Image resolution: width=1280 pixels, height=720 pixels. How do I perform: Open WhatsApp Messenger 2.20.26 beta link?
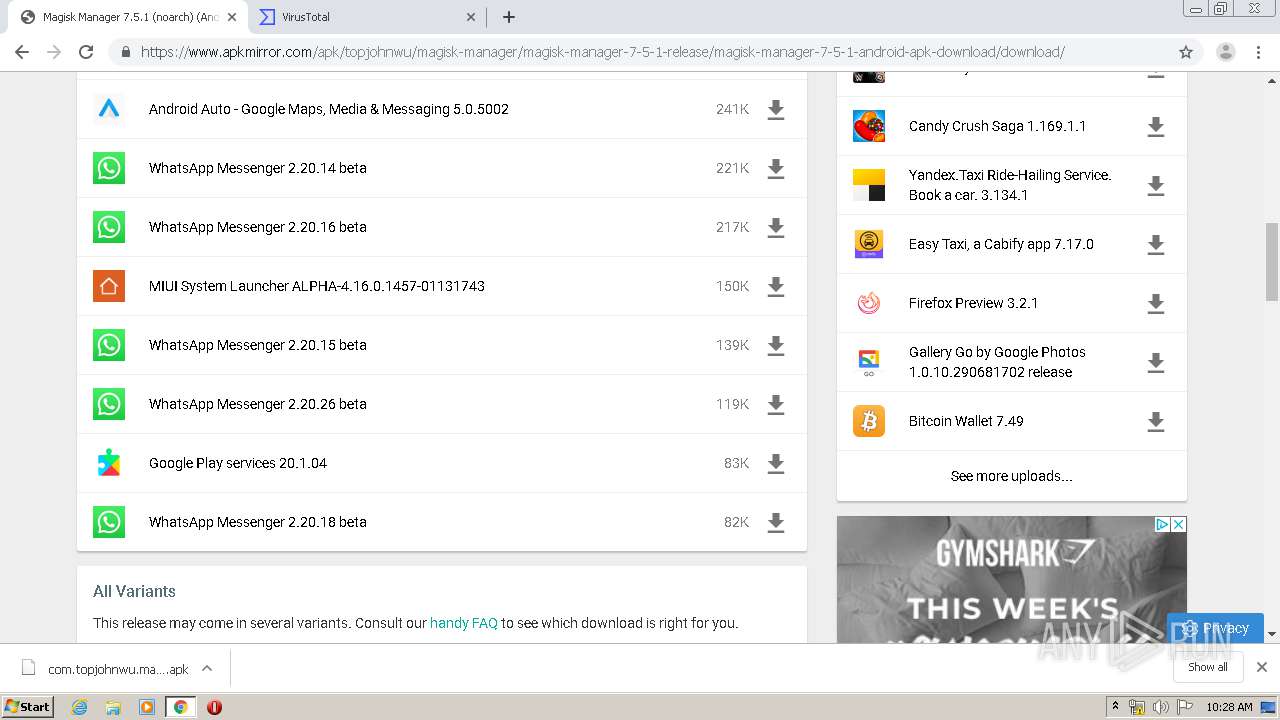258,404
